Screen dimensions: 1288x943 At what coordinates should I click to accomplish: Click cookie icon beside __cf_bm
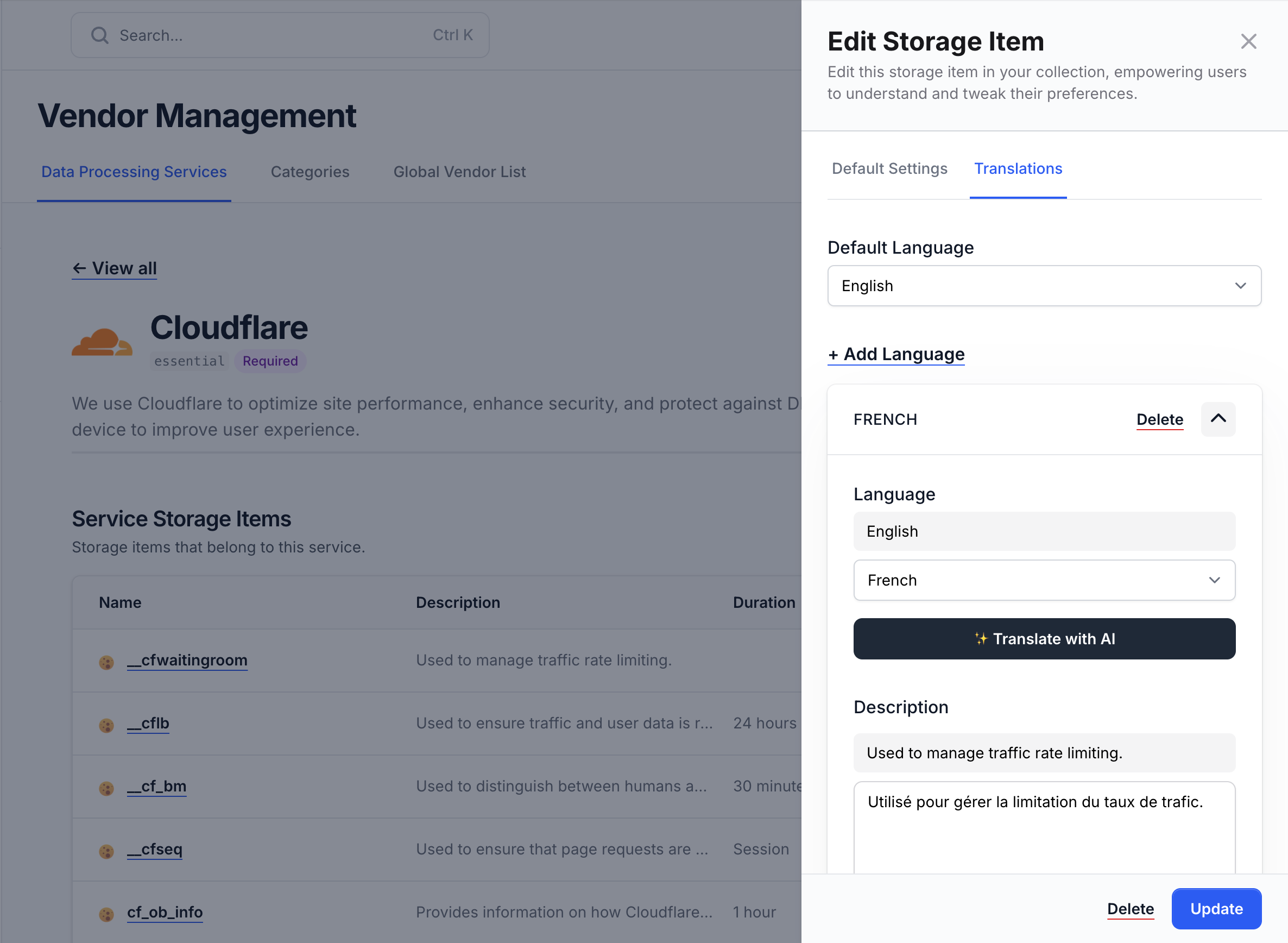[106, 788]
